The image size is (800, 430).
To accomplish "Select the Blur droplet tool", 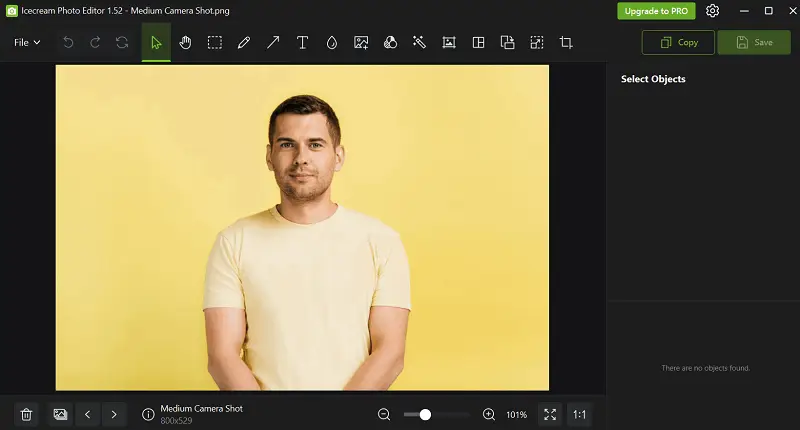I will tap(332, 42).
